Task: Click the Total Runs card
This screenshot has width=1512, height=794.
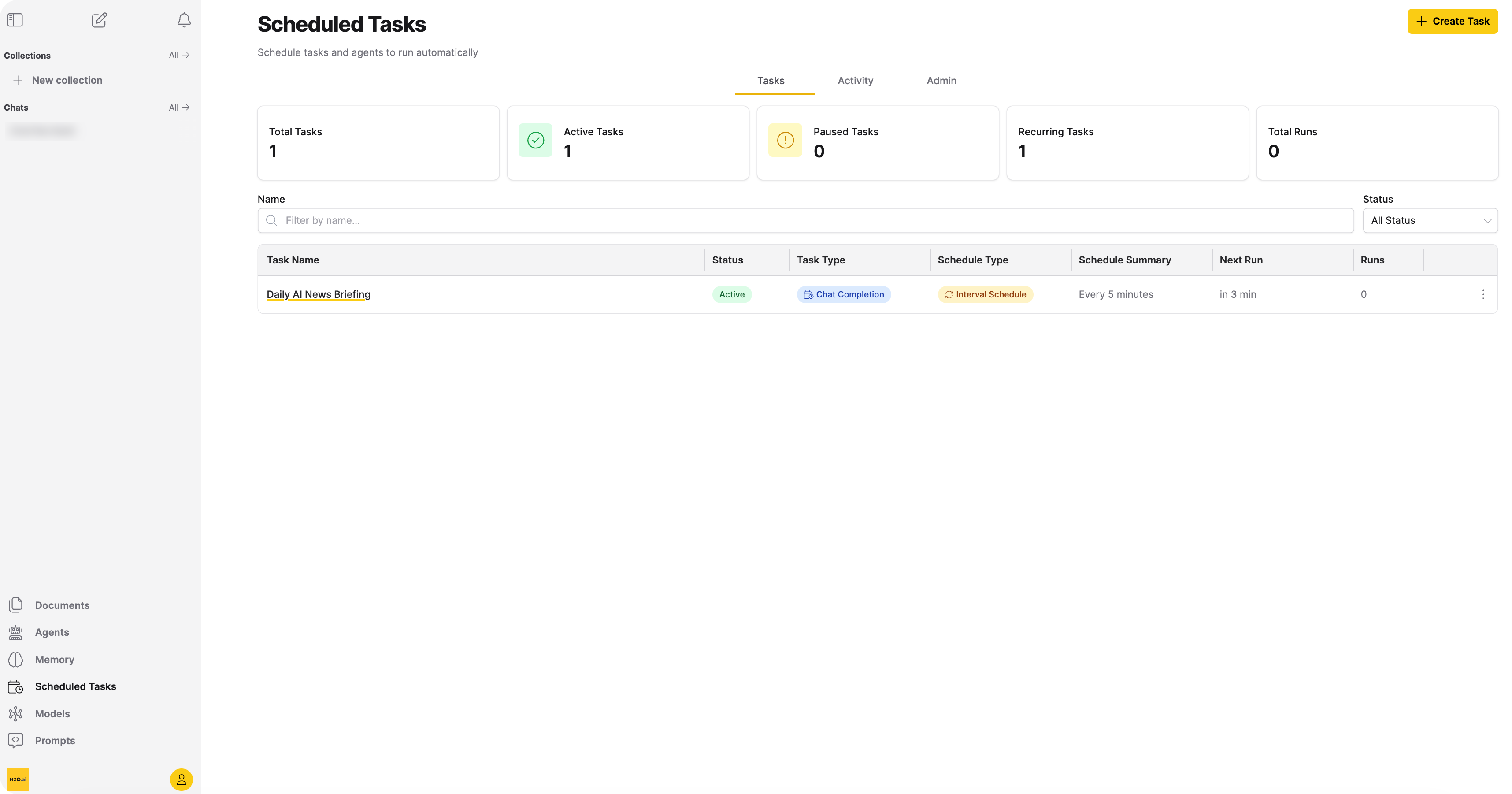Action: (1377, 143)
